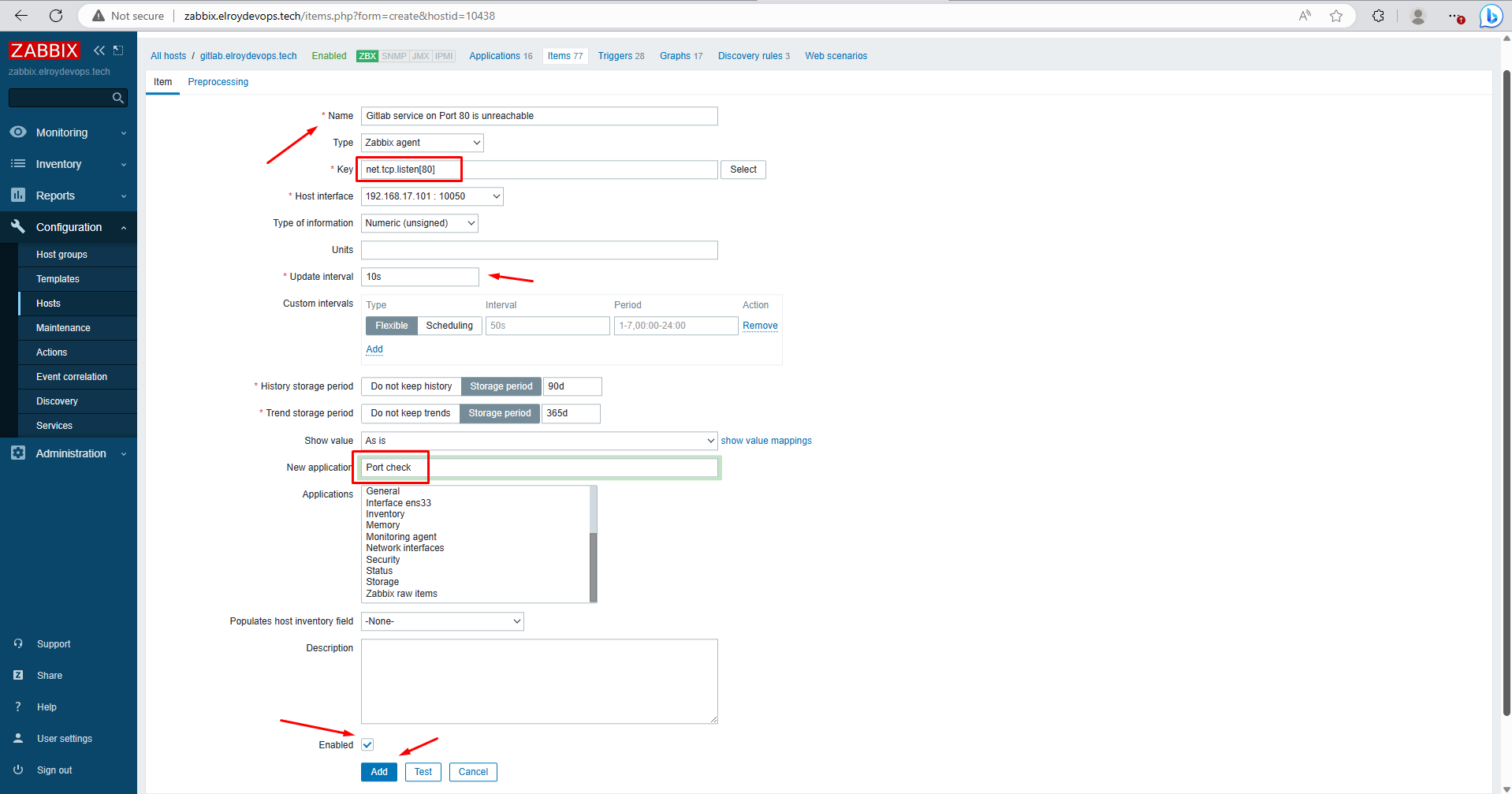This screenshot has width=1512, height=794.
Task: Click the Add custom interval link
Action: click(374, 349)
